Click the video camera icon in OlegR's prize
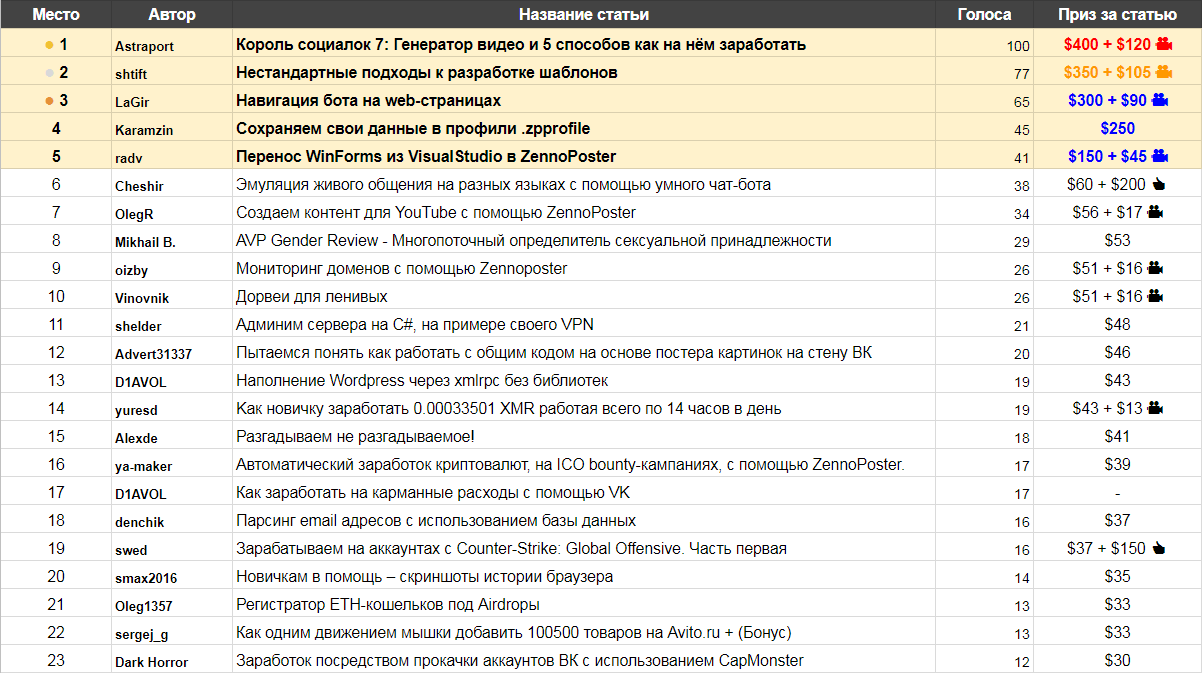 (1155, 212)
